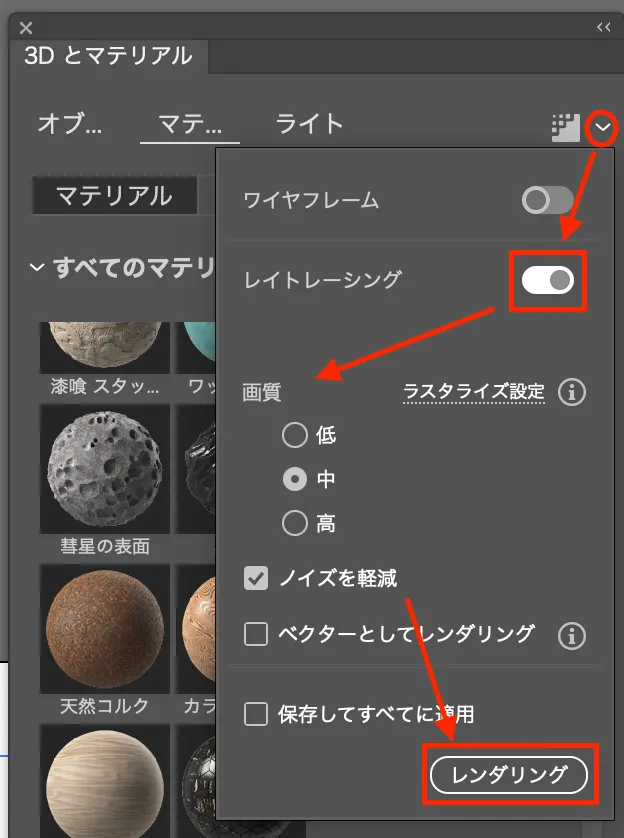
Task: Switch to the マテ... tab
Action: [x=190, y=125]
